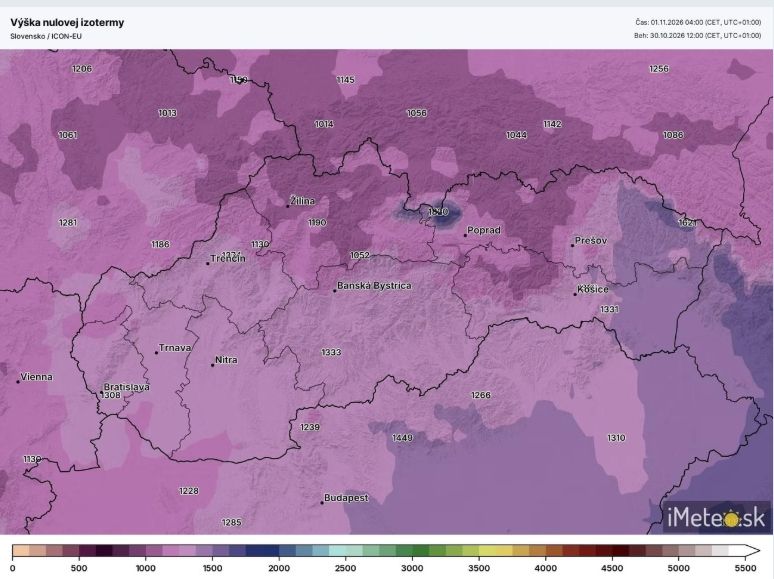Click the legend tick label 2500
Screen dimensions: 774x579
346,569
